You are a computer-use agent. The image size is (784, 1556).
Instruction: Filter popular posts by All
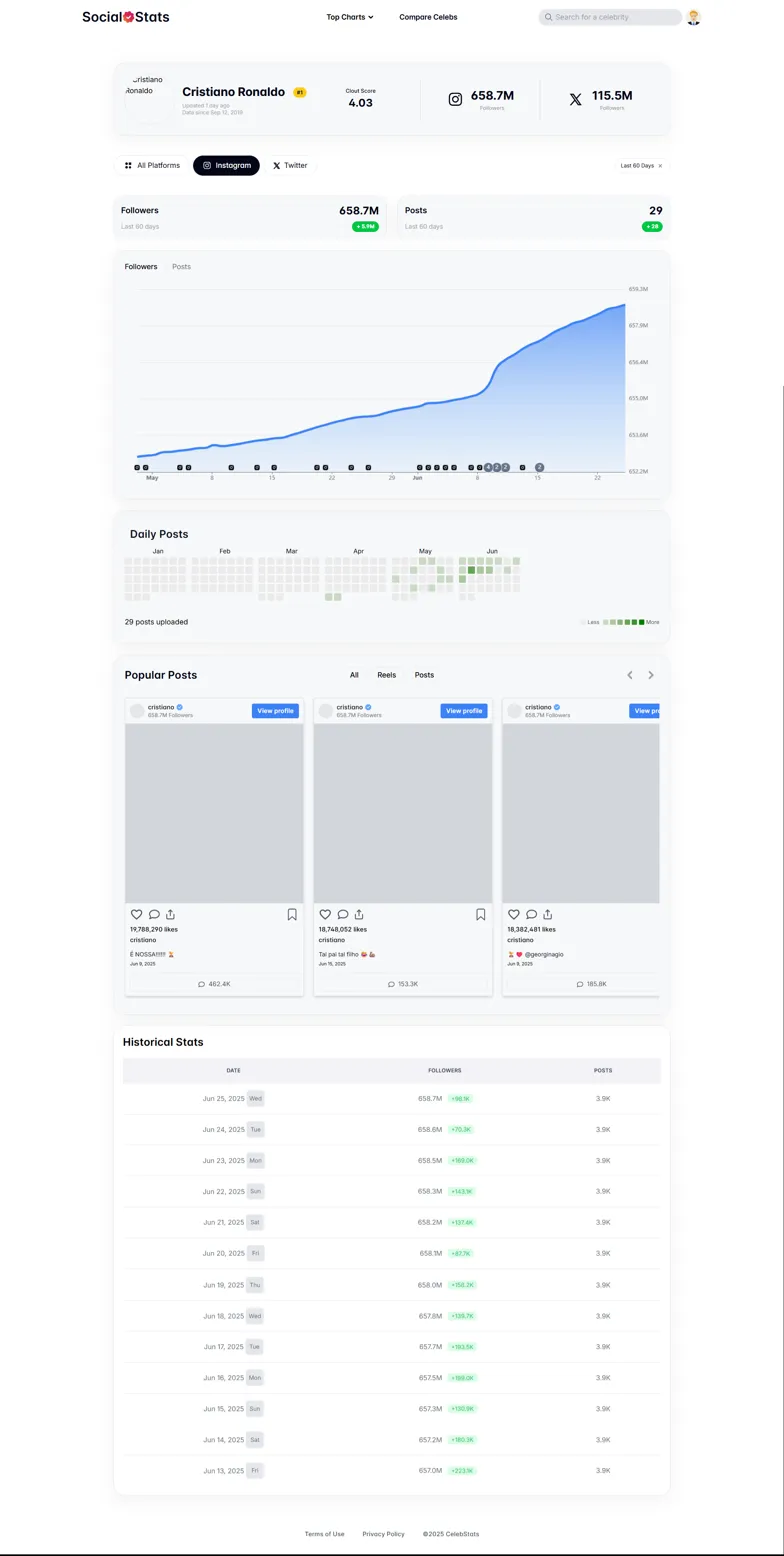tap(354, 675)
